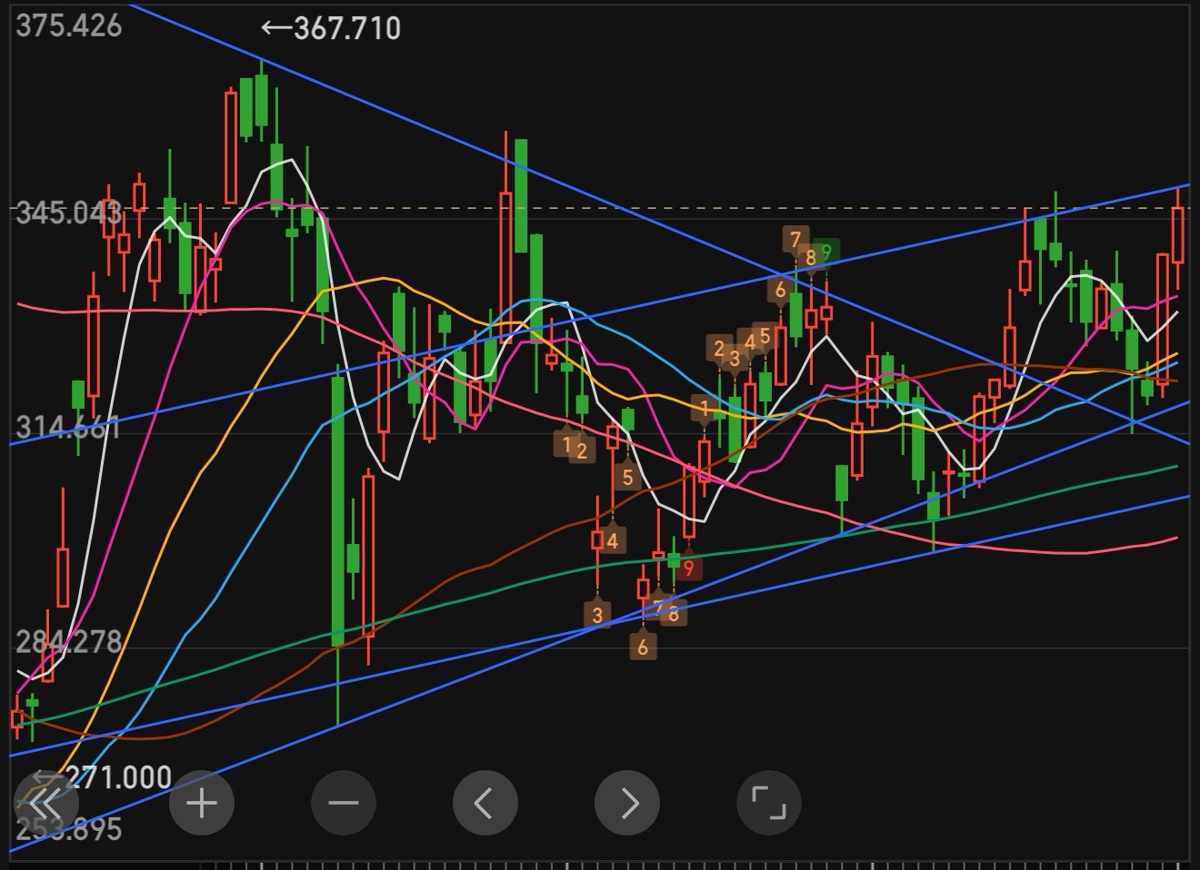Select the green 9 sequence marker
The width and height of the screenshot is (1200, 870).
[x=826, y=252]
